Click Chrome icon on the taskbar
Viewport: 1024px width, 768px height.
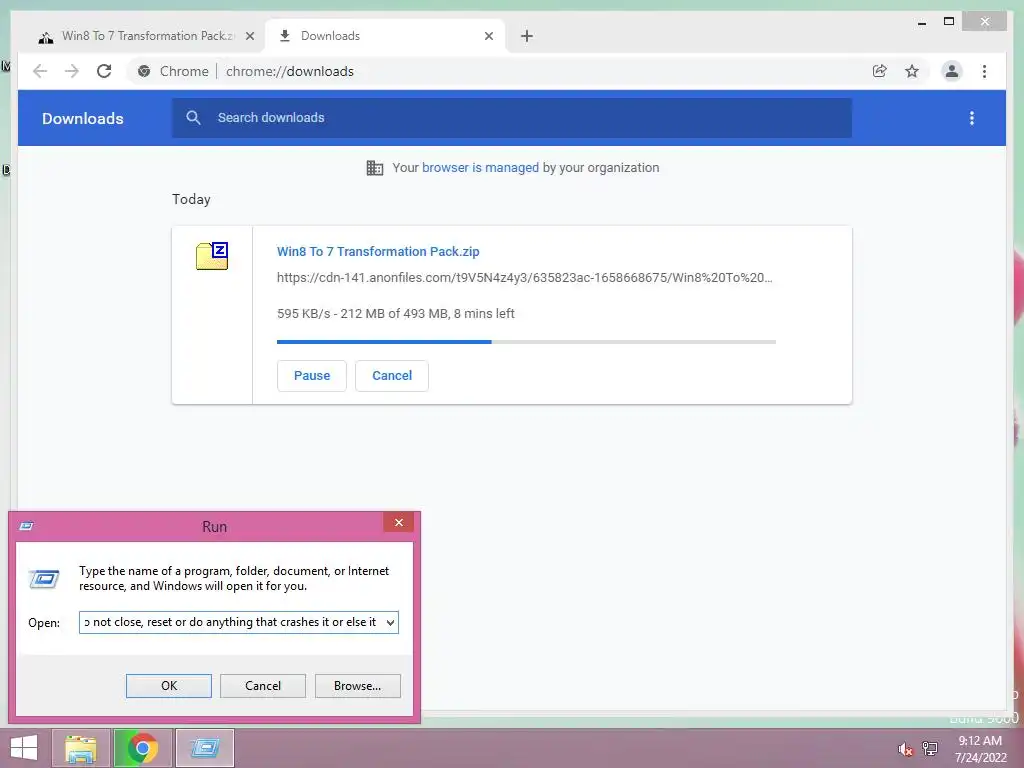tap(142, 748)
